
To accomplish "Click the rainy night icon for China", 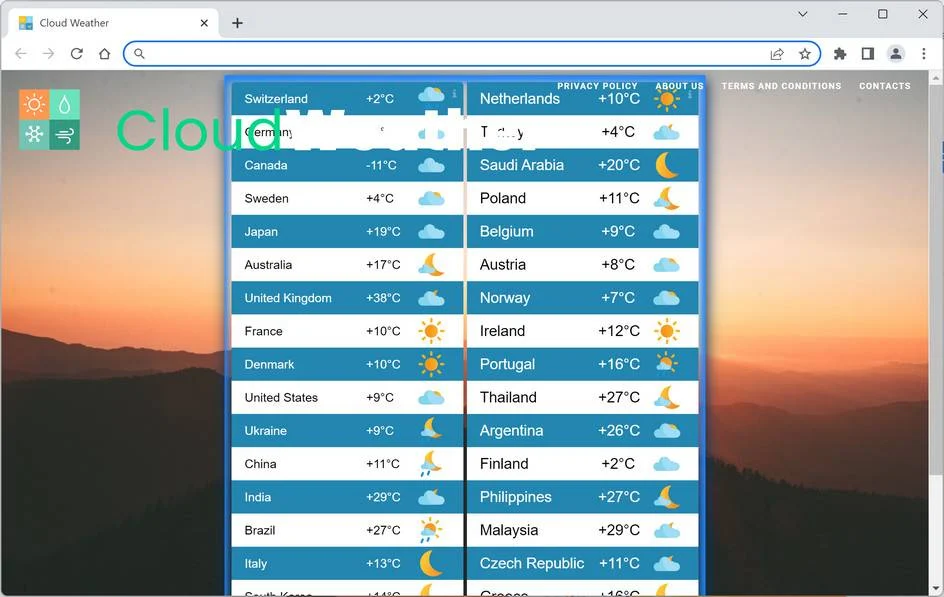I will coord(431,463).
